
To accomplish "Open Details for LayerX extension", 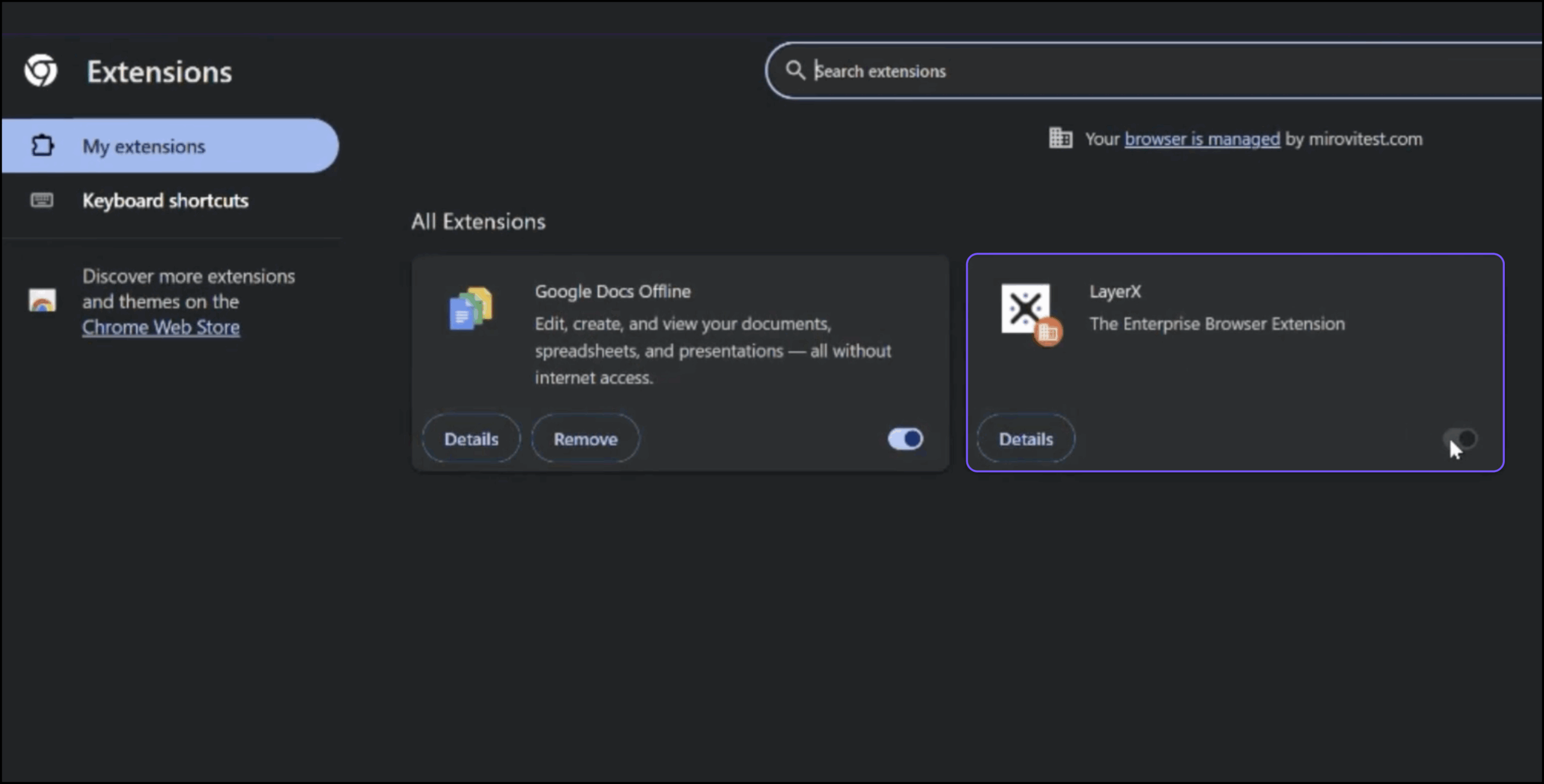I will coord(1025,438).
